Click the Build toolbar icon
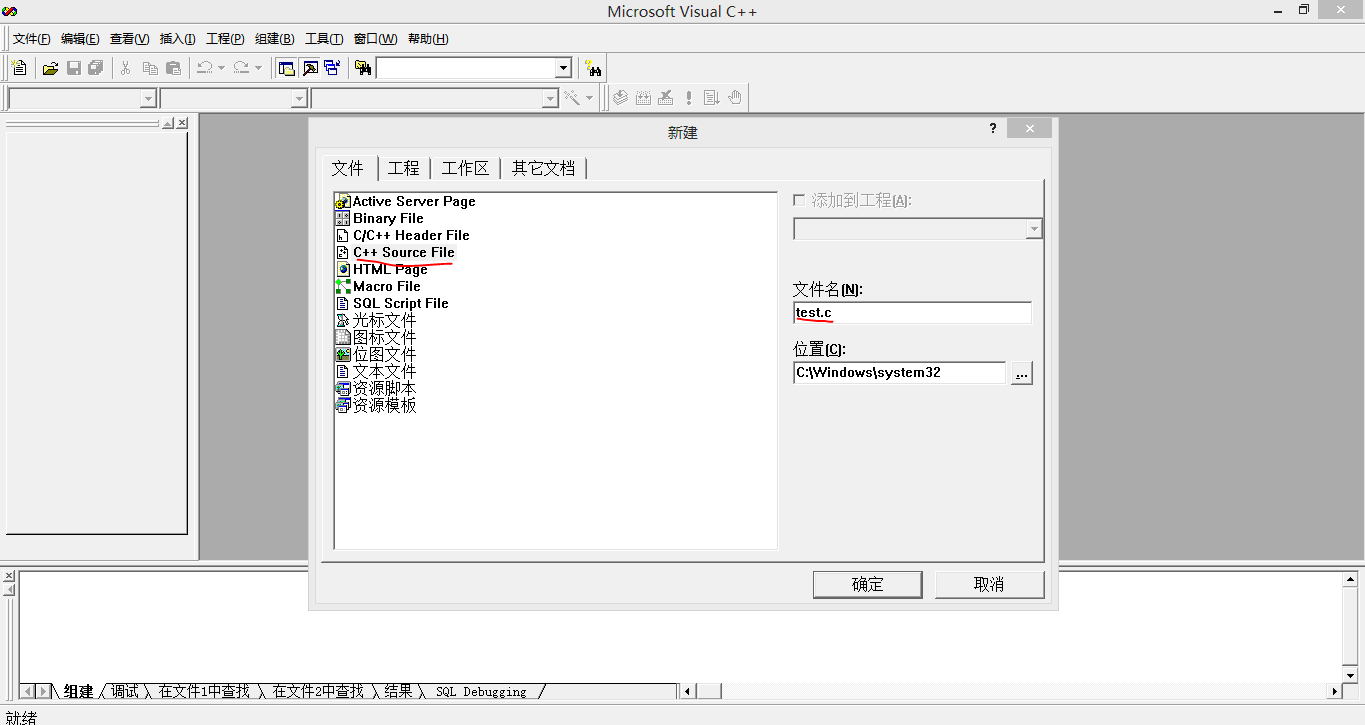Viewport: 1365px width, 725px height. click(x=643, y=98)
